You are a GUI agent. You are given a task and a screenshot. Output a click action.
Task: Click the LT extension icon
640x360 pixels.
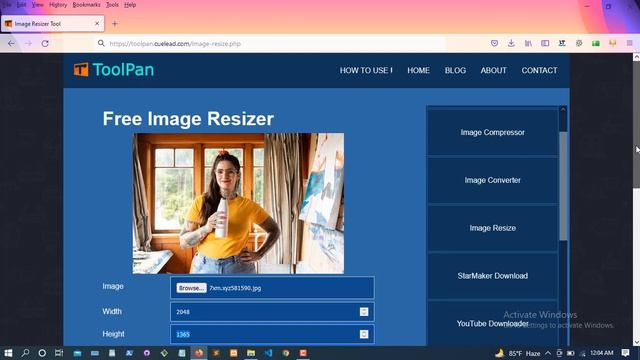[562, 43]
